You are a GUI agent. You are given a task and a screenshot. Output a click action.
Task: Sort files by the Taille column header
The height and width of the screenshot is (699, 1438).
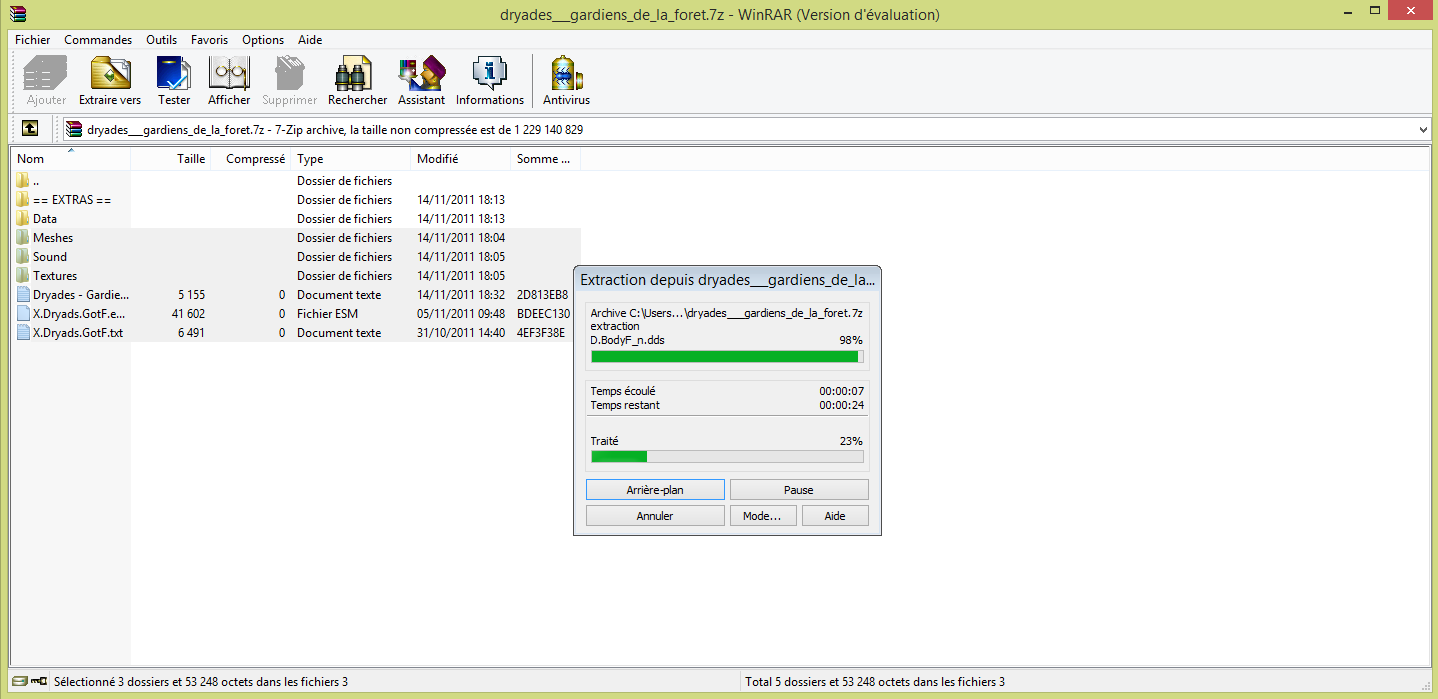(x=170, y=159)
